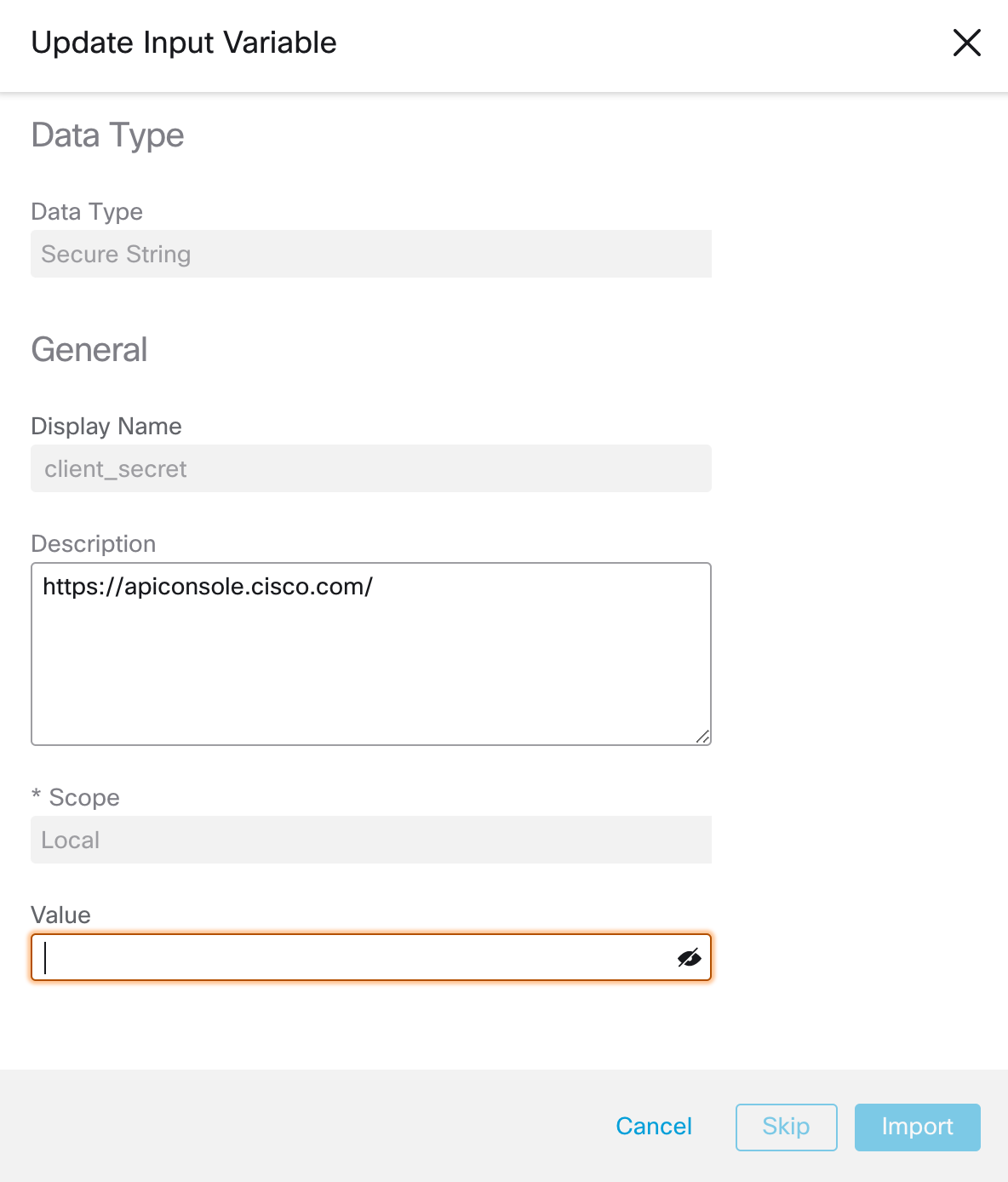Close the Update Input Variable dialog
Image resolution: width=1008 pixels, height=1182 pixels.
pyautogui.click(x=966, y=43)
